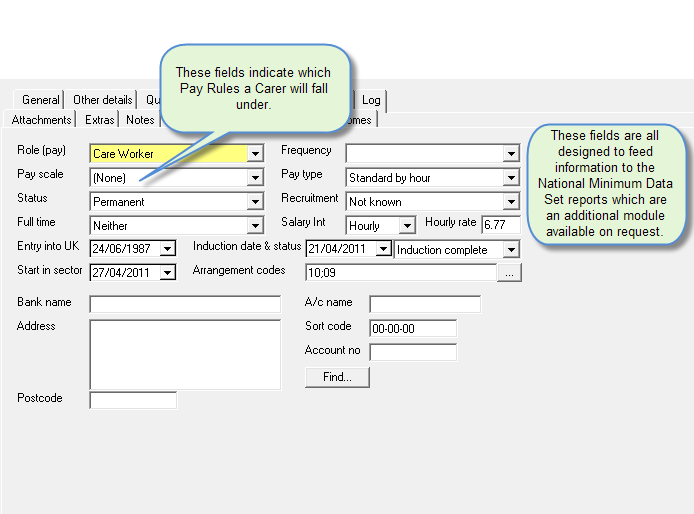This screenshot has height=514, width=694.
Task: Open the Entry into UK date picker
Action: click(x=167, y=249)
